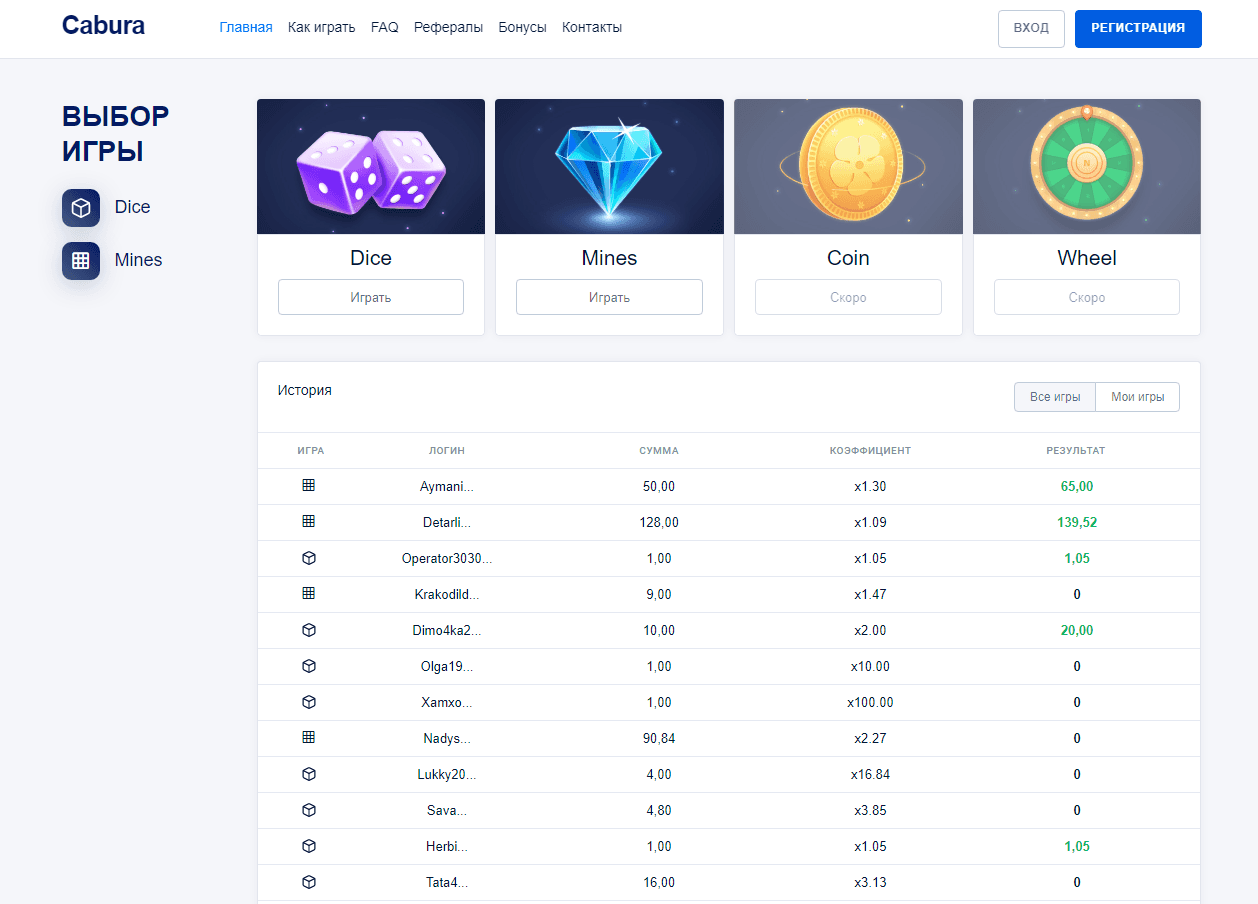Click the Wheel game thumbnail image

tap(1086, 166)
